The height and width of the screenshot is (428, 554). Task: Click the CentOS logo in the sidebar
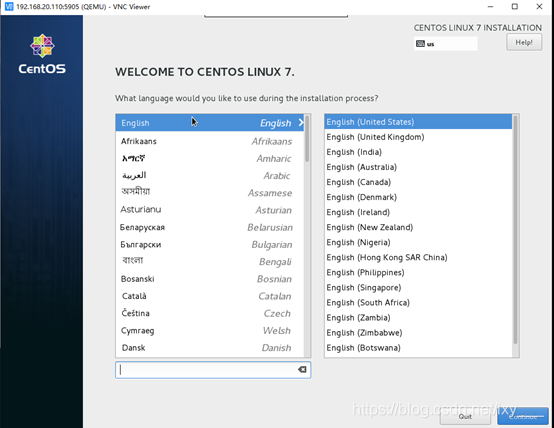coord(42,54)
